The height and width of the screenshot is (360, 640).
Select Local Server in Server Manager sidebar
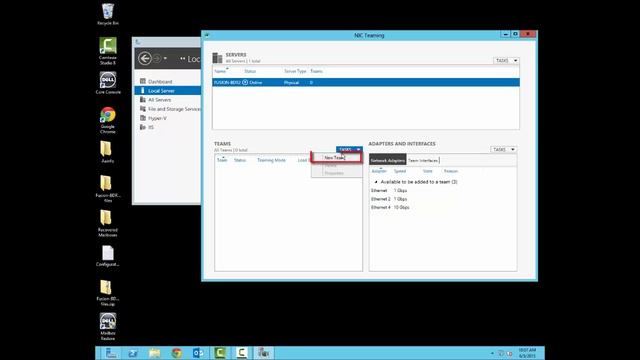point(167,91)
